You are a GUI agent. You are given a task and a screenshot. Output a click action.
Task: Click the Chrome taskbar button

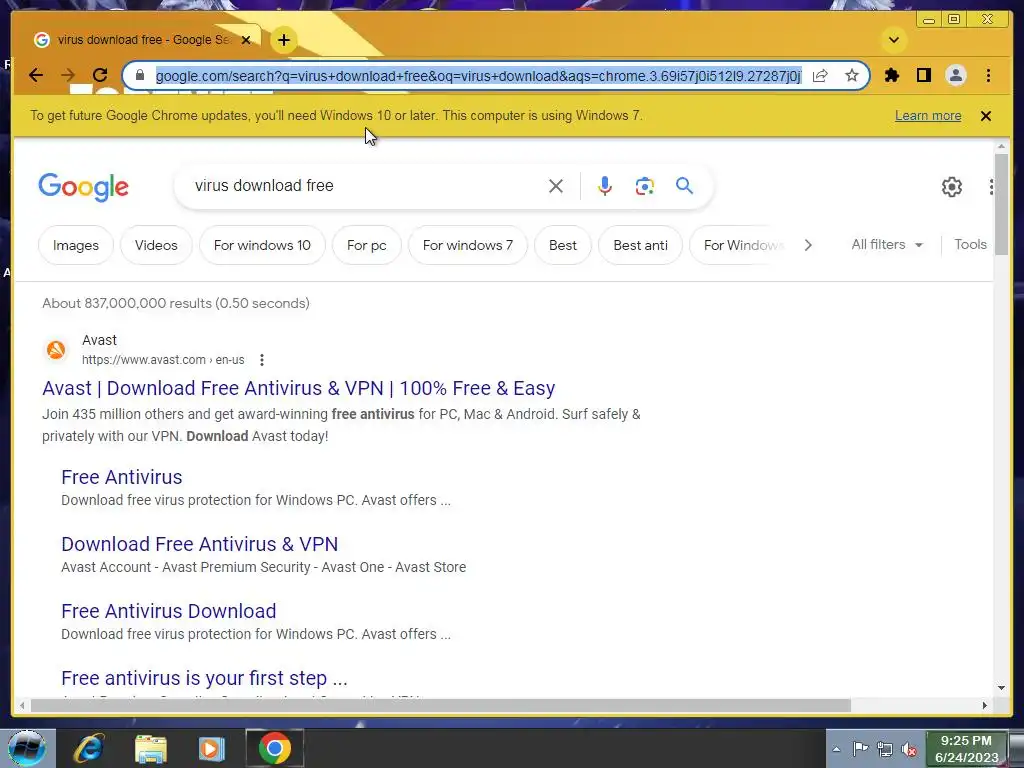click(275, 748)
